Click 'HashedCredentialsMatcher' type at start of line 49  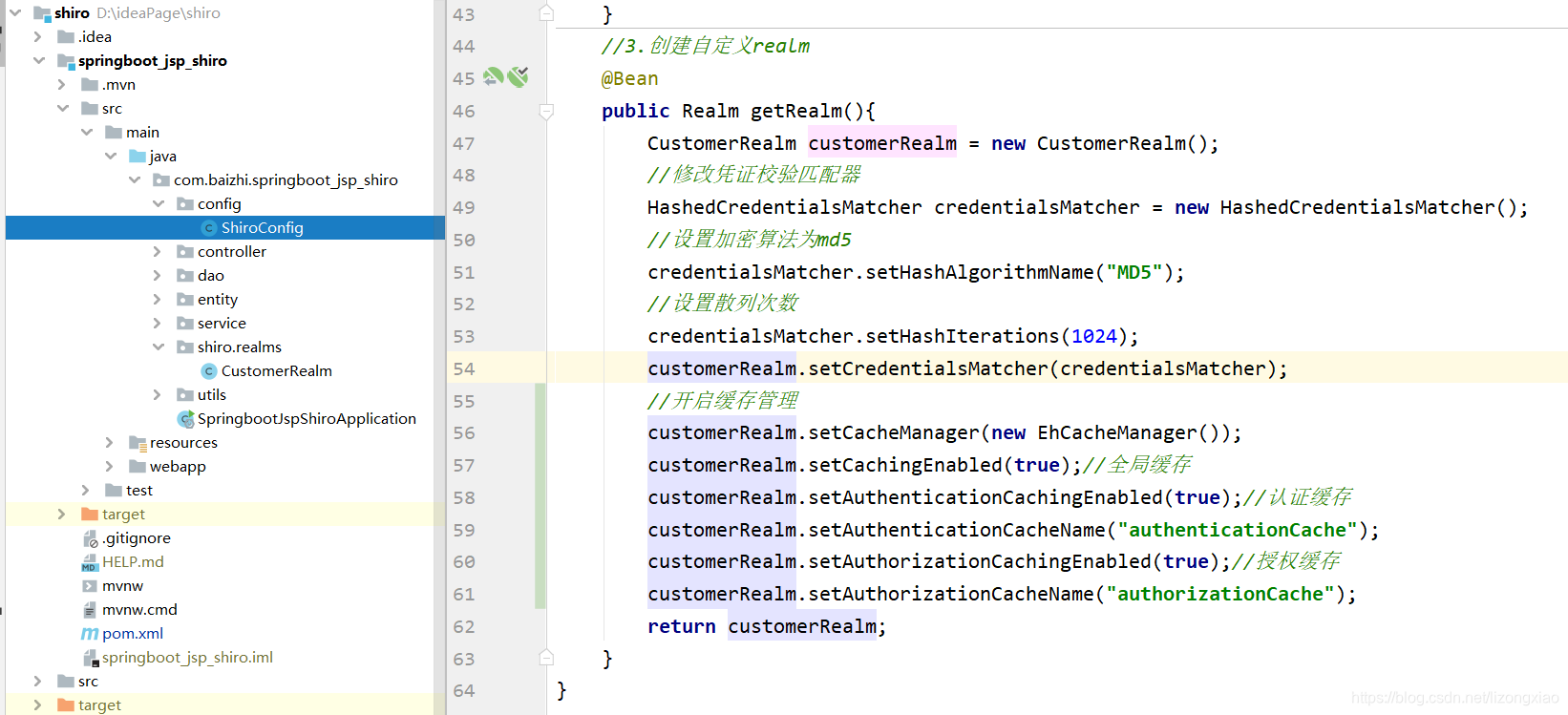[785, 208]
